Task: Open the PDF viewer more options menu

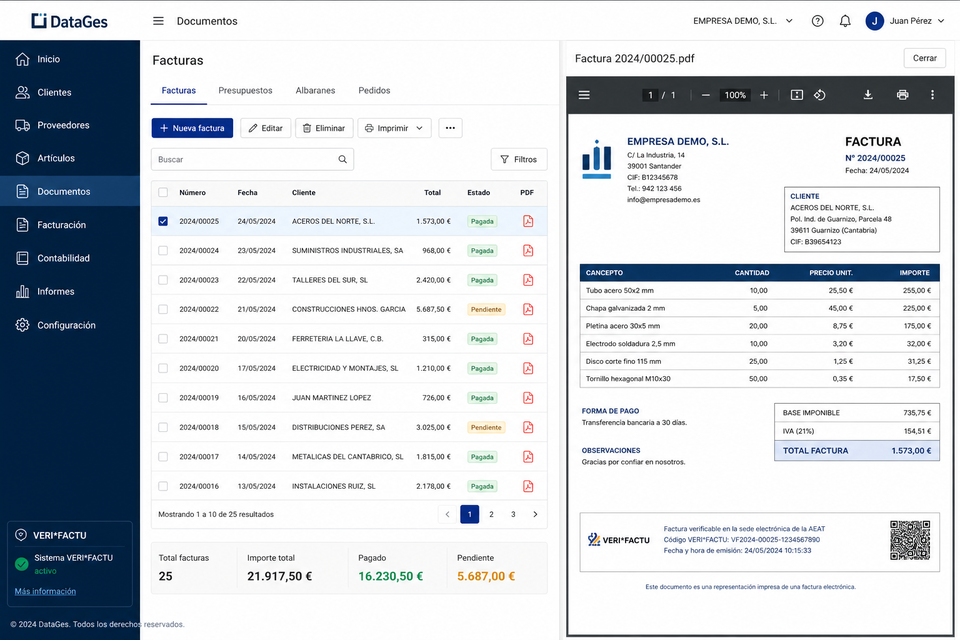Action: [932, 95]
